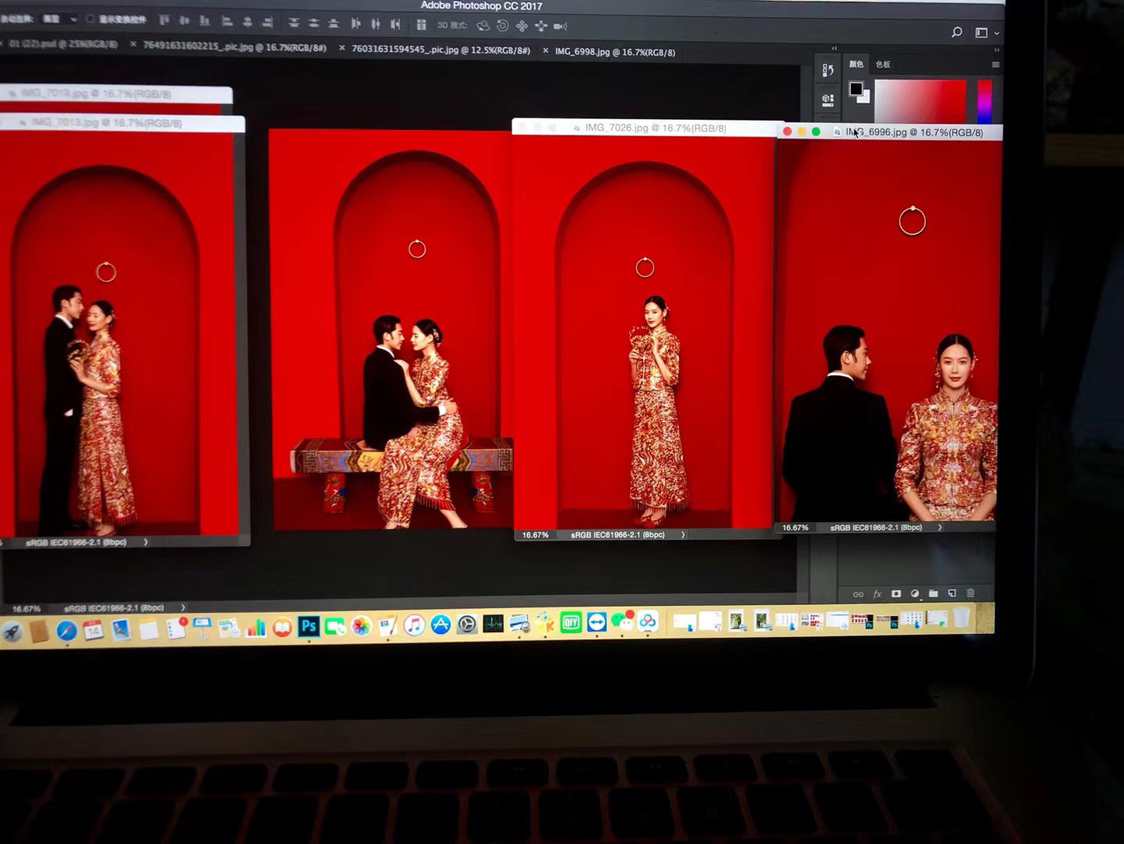
Task: Click the 3D pan mode icon
Action: pos(522,26)
